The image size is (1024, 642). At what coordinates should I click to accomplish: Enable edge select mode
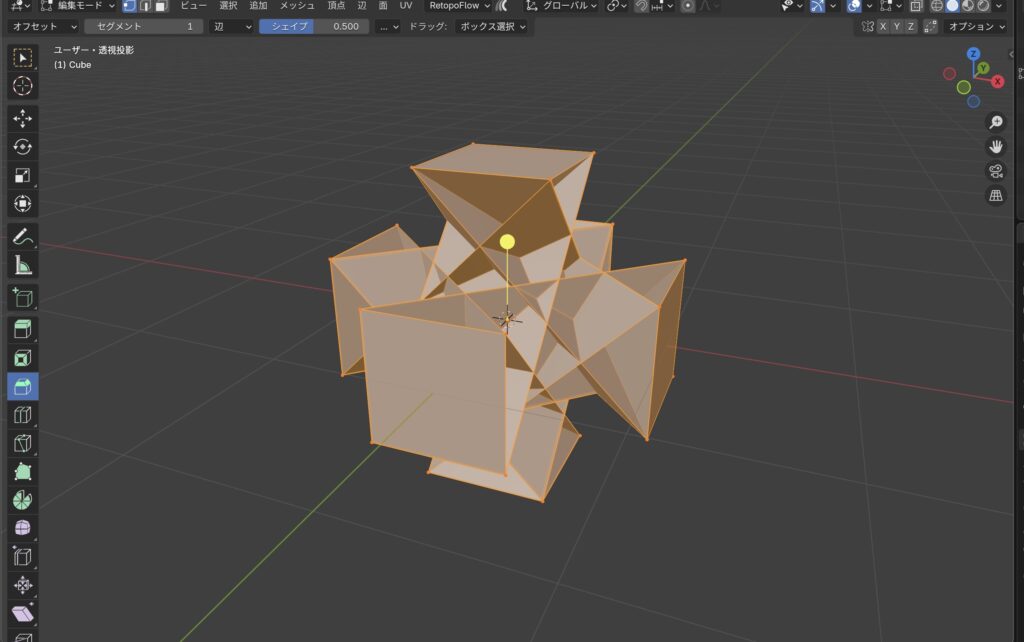click(x=145, y=6)
